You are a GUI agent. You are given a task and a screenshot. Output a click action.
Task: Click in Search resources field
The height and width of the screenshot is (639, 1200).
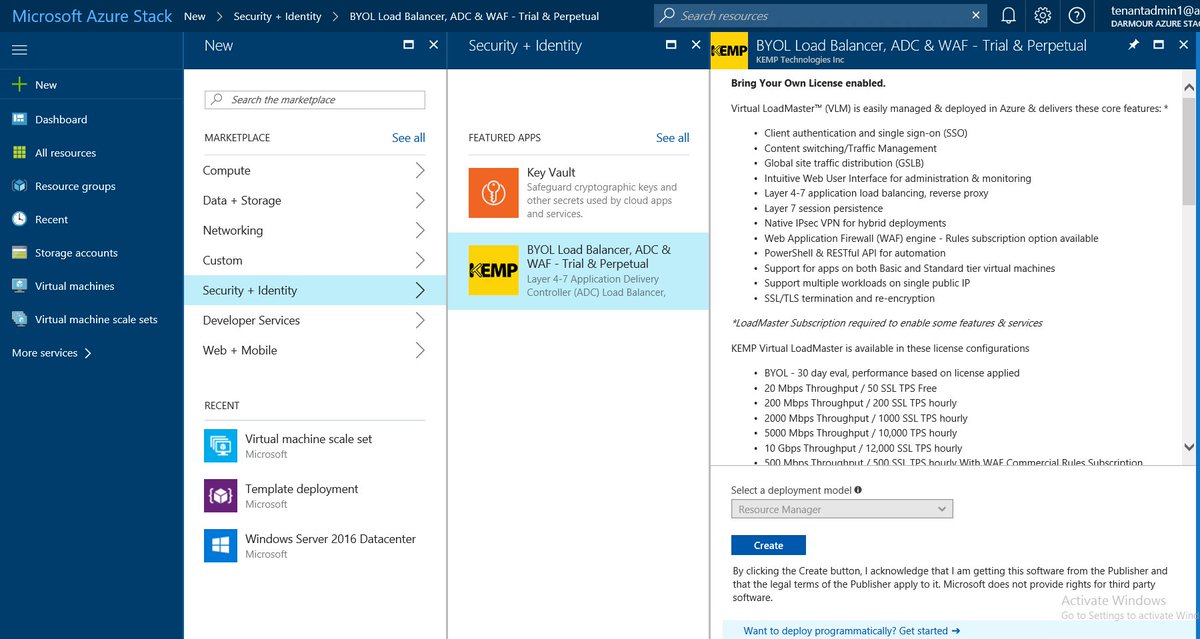(x=820, y=16)
